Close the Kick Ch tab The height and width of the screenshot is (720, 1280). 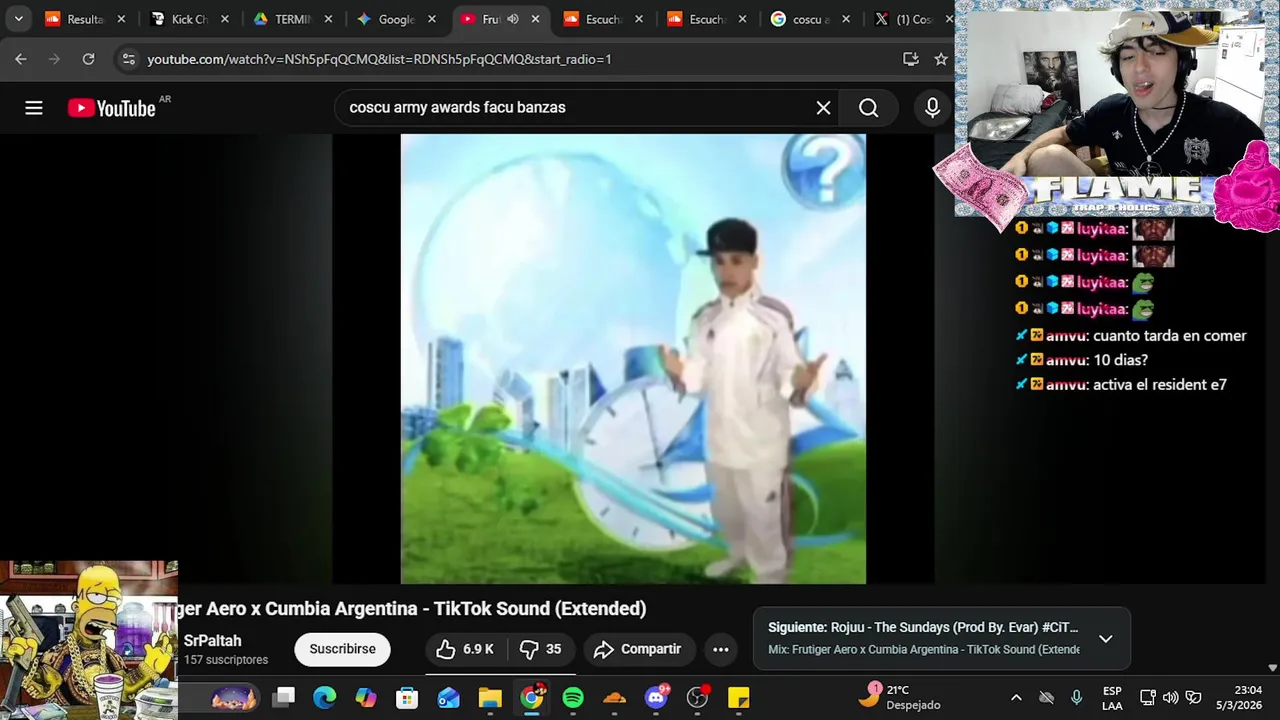pos(225,19)
